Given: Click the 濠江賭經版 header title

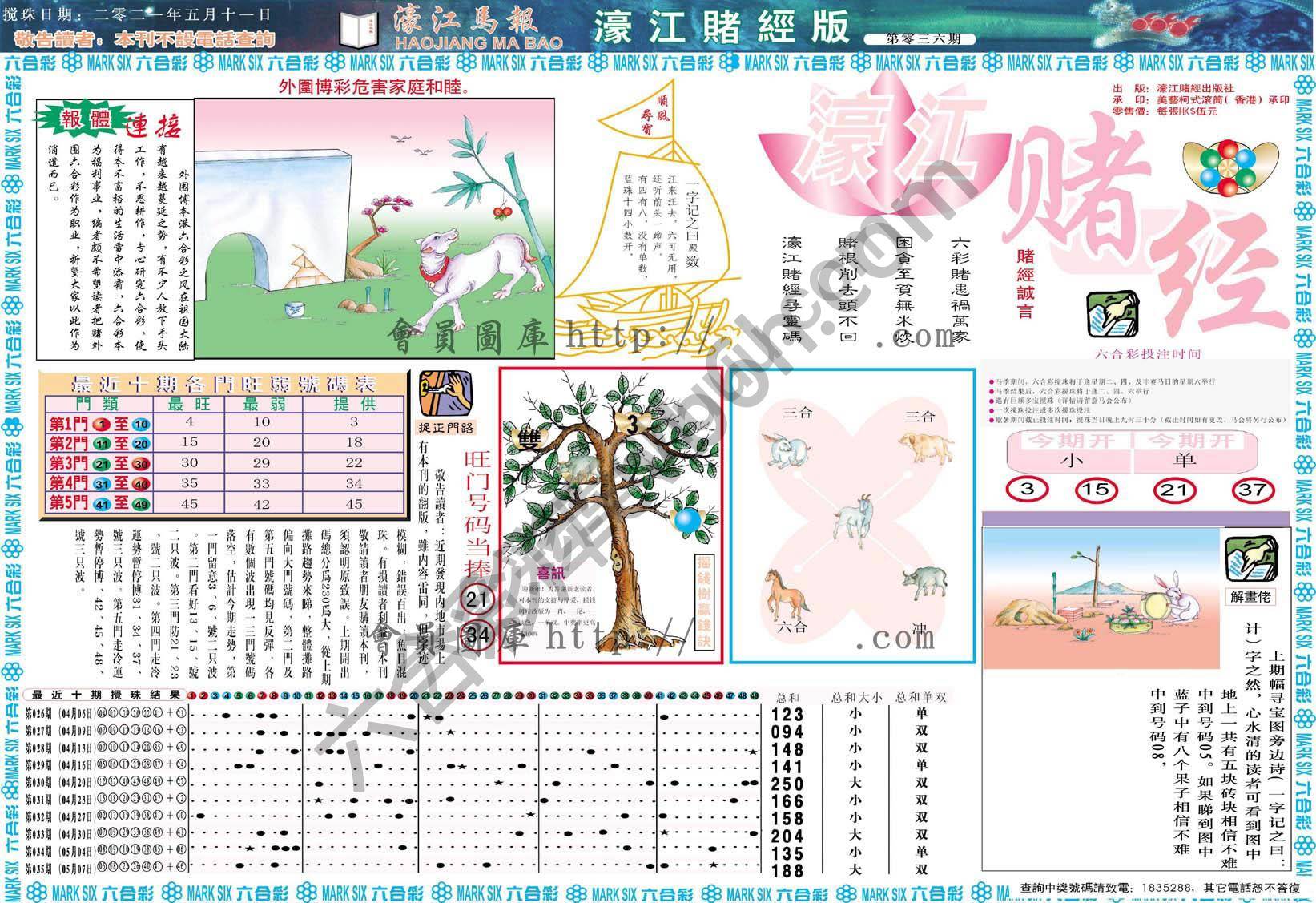Looking at the screenshot, I should tap(721, 27).
